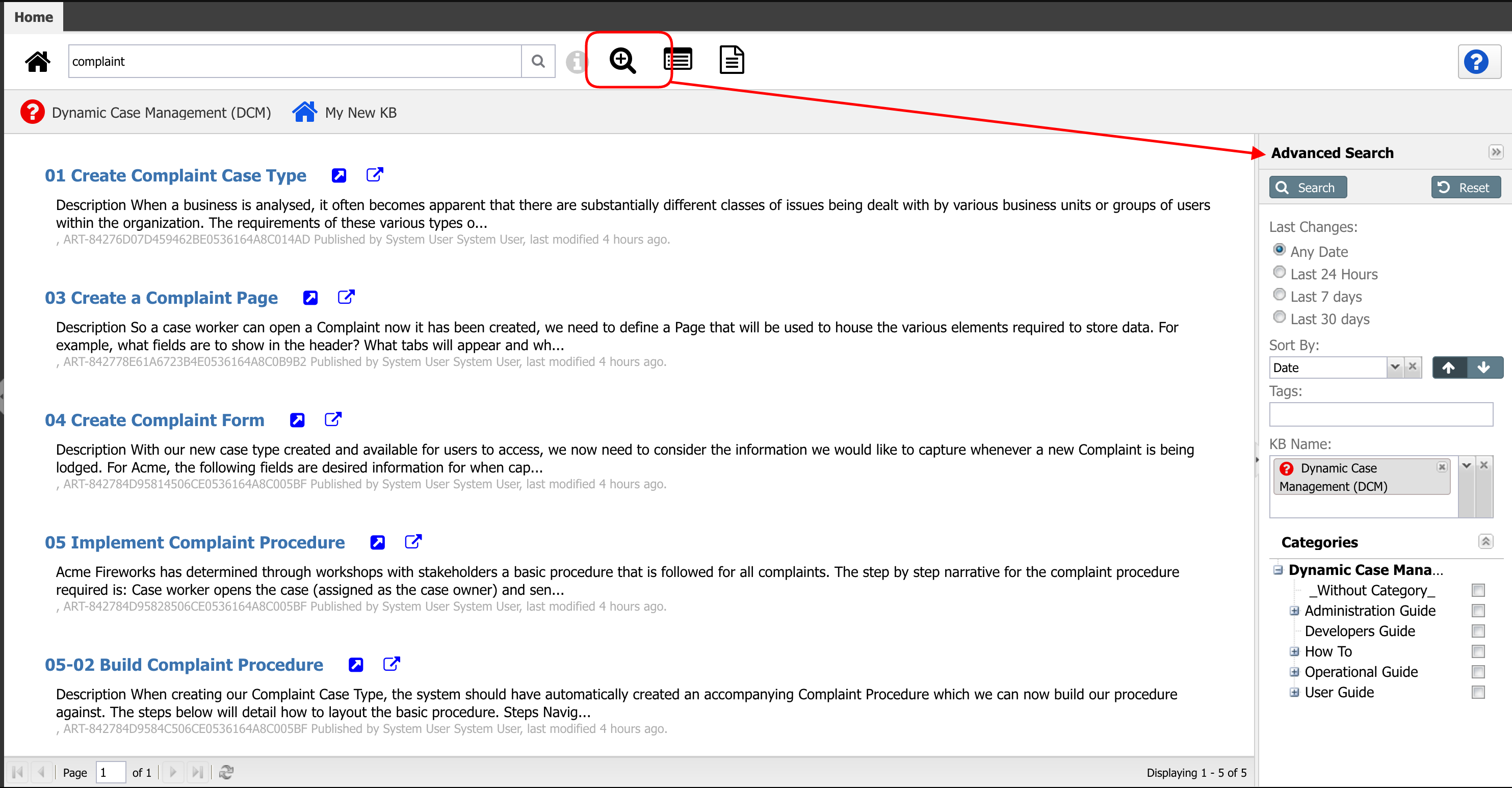Image resolution: width=1512 pixels, height=788 pixels.
Task: Open 05 Implement Complaint Procedure in new window
Action: (x=414, y=542)
